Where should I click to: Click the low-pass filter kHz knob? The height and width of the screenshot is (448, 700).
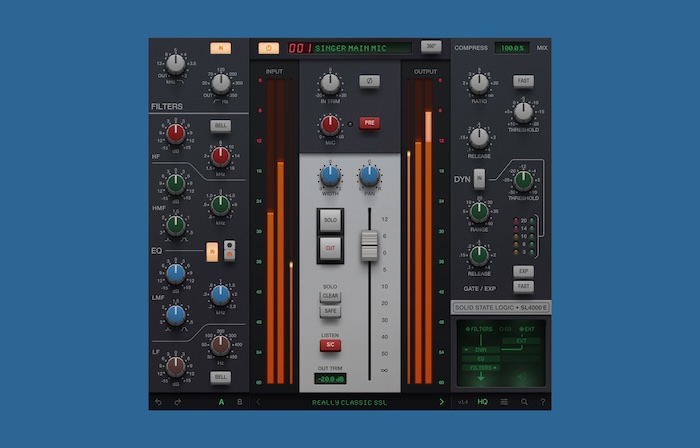176,64
